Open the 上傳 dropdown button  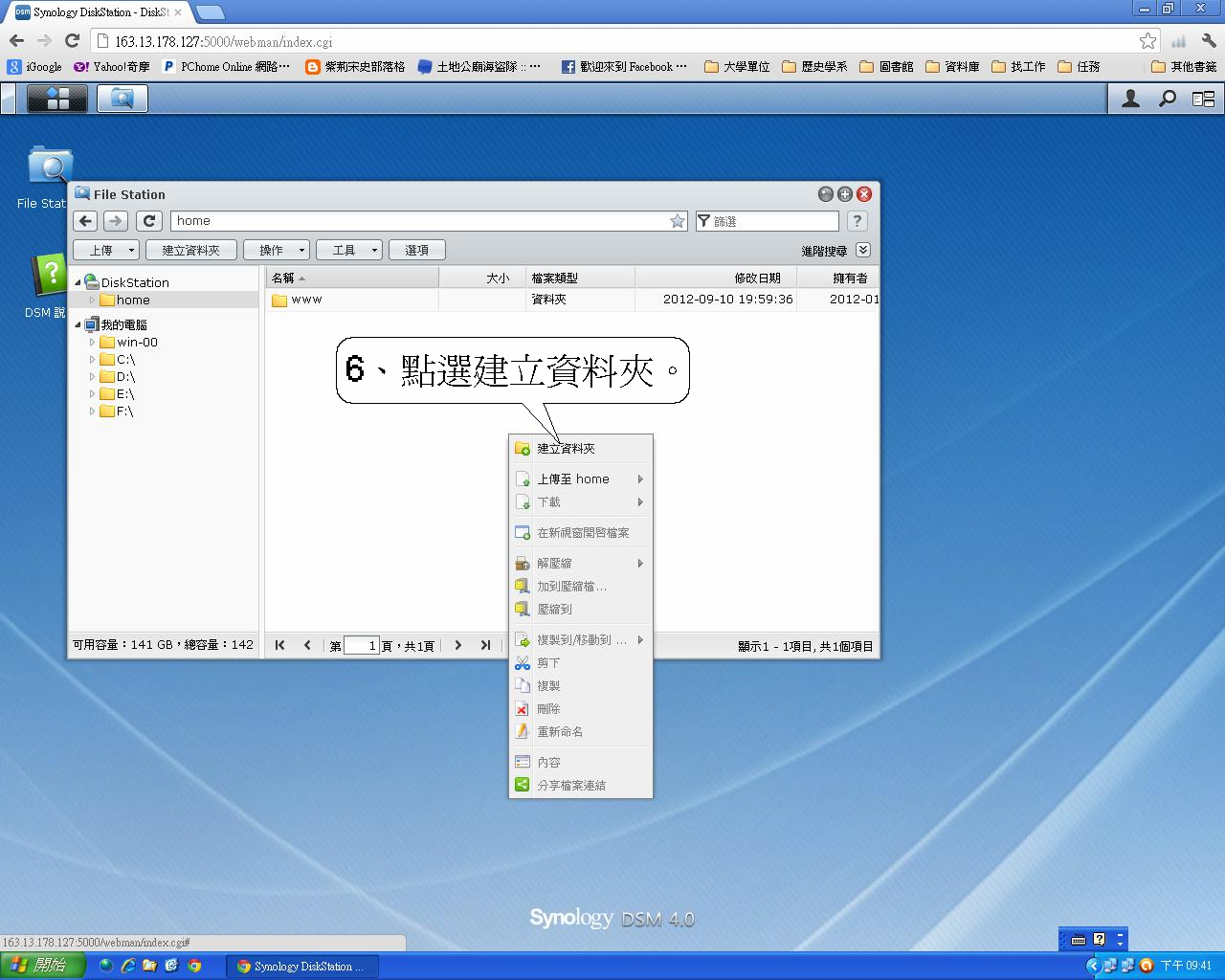[x=106, y=250]
